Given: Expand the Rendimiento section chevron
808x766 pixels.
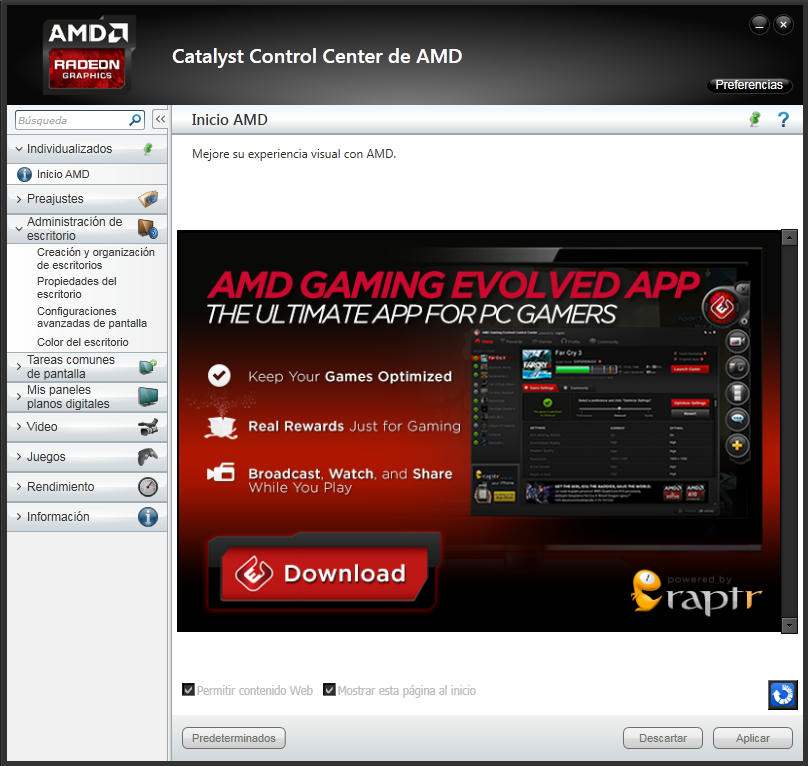Looking at the screenshot, I should pos(19,487).
